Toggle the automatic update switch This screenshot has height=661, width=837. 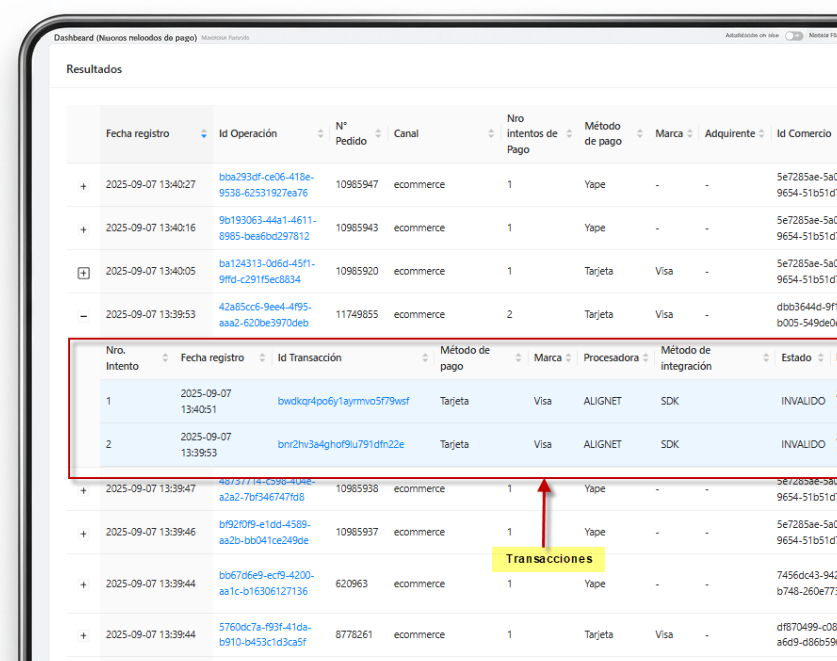(x=793, y=35)
